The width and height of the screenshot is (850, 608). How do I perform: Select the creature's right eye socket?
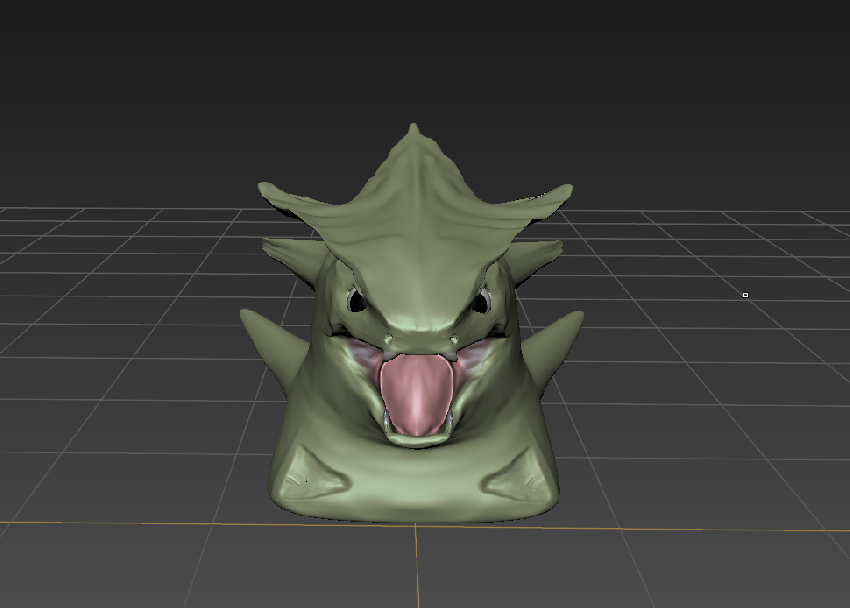[481, 300]
